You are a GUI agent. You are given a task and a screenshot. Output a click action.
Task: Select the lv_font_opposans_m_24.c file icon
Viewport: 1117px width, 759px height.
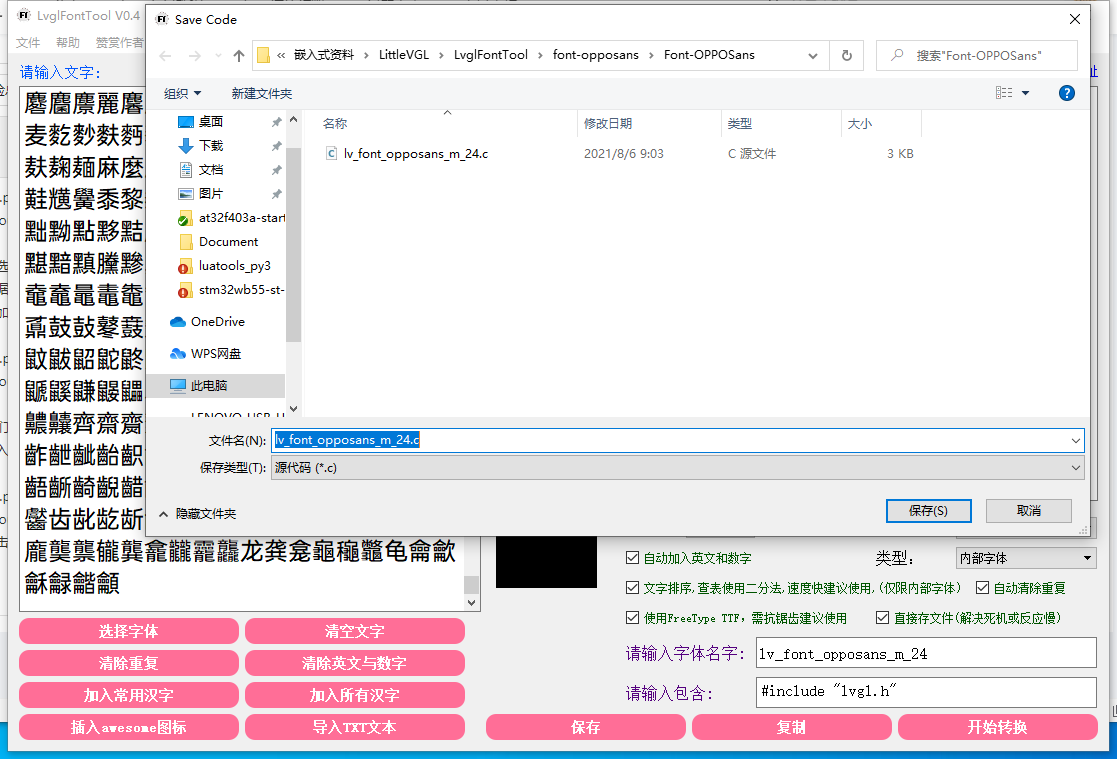coord(331,154)
